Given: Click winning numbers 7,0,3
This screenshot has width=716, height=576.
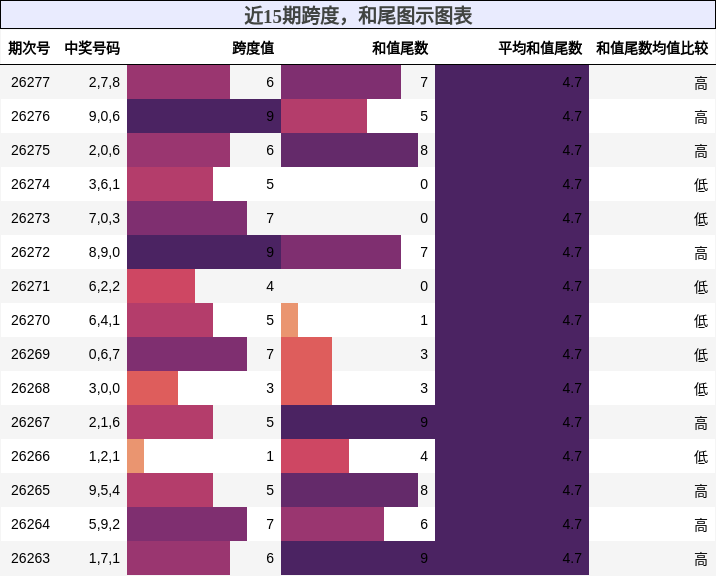Looking at the screenshot, I should coord(104,218).
